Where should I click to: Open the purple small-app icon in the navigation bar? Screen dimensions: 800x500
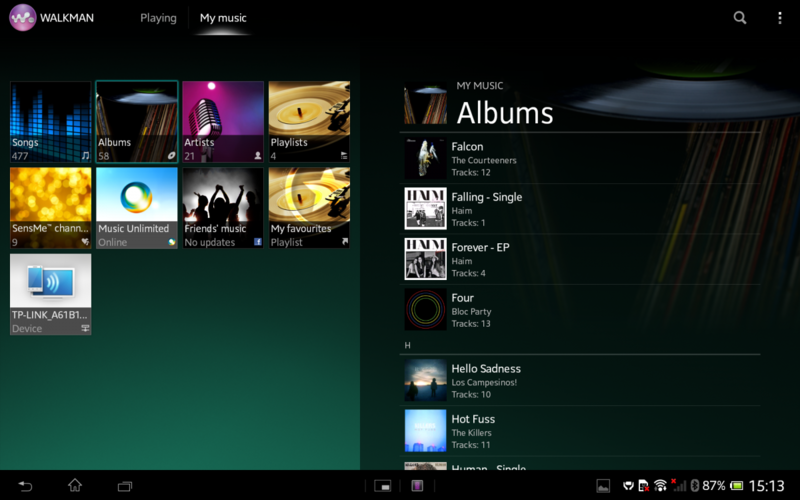coord(417,486)
